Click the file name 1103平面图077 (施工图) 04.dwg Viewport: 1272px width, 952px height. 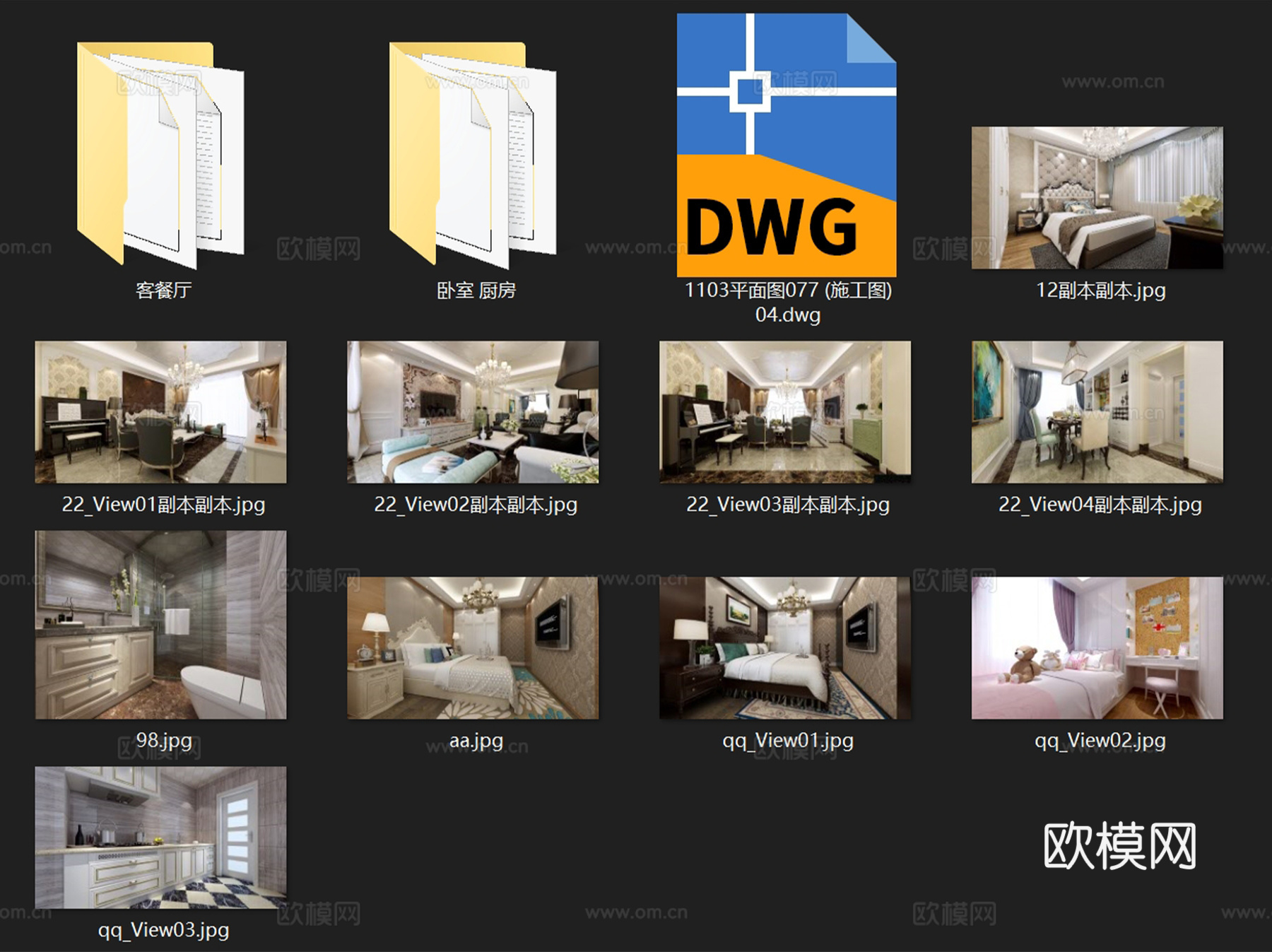point(788,302)
